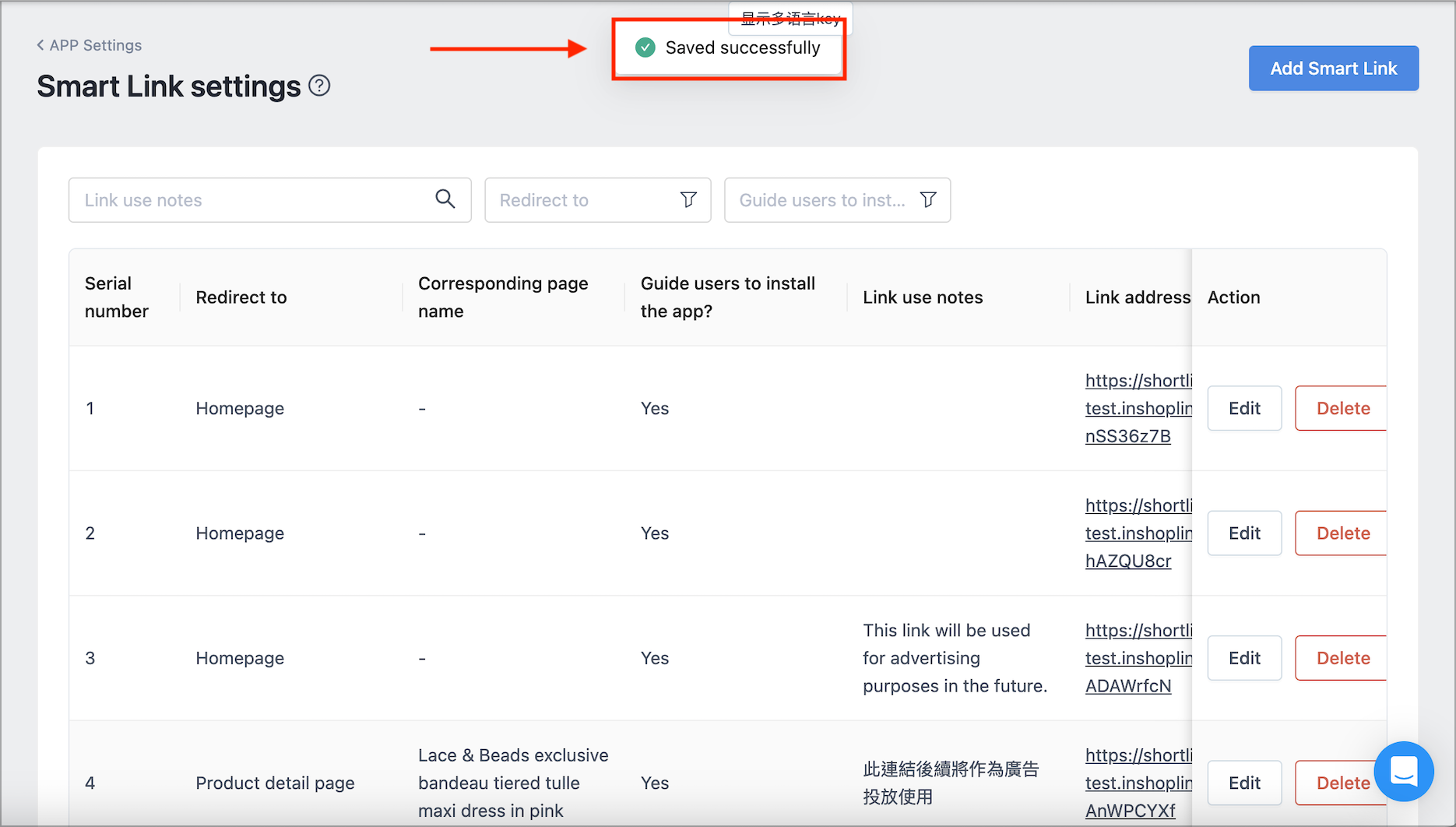The height and width of the screenshot is (827, 1456).
Task: Delete the row 1 smart link
Action: (1342, 408)
